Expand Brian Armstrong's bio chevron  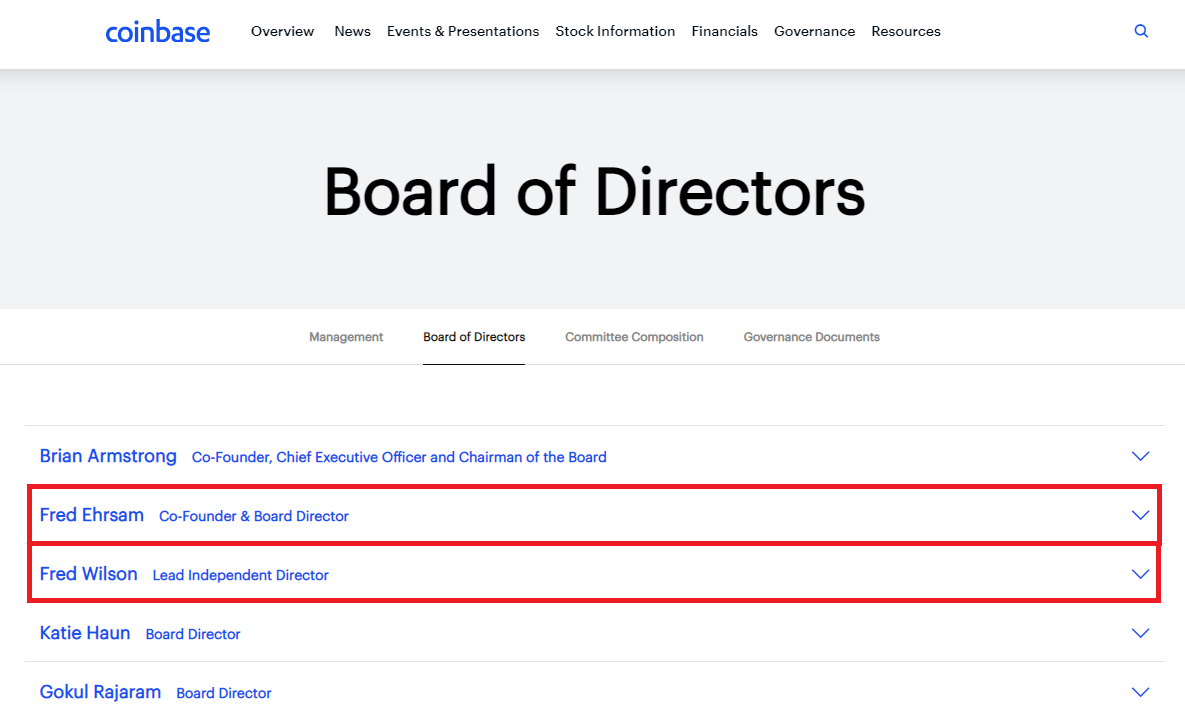pyautogui.click(x=1140, y=456)
